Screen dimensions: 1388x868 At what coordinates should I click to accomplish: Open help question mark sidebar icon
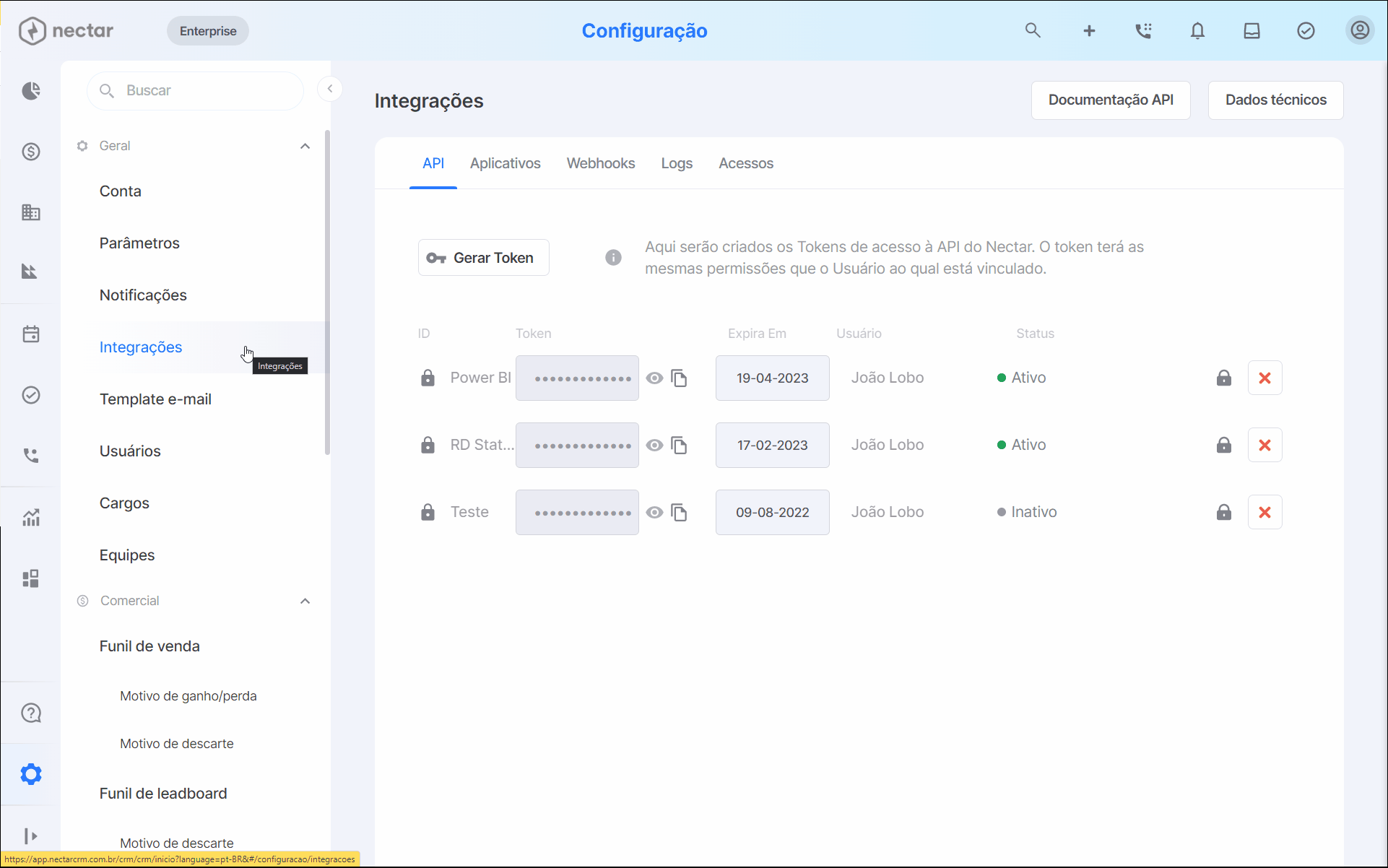tap(31, 713)
